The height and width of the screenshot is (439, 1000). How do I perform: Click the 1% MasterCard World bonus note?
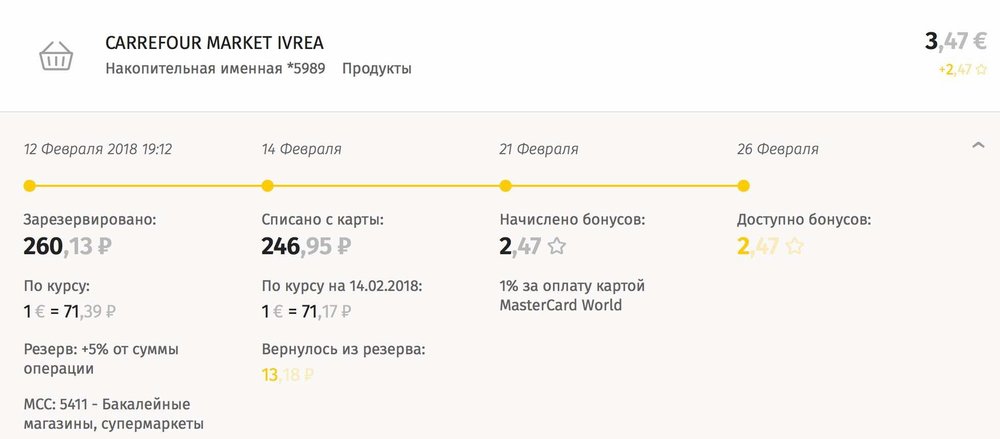pos(572,295)
